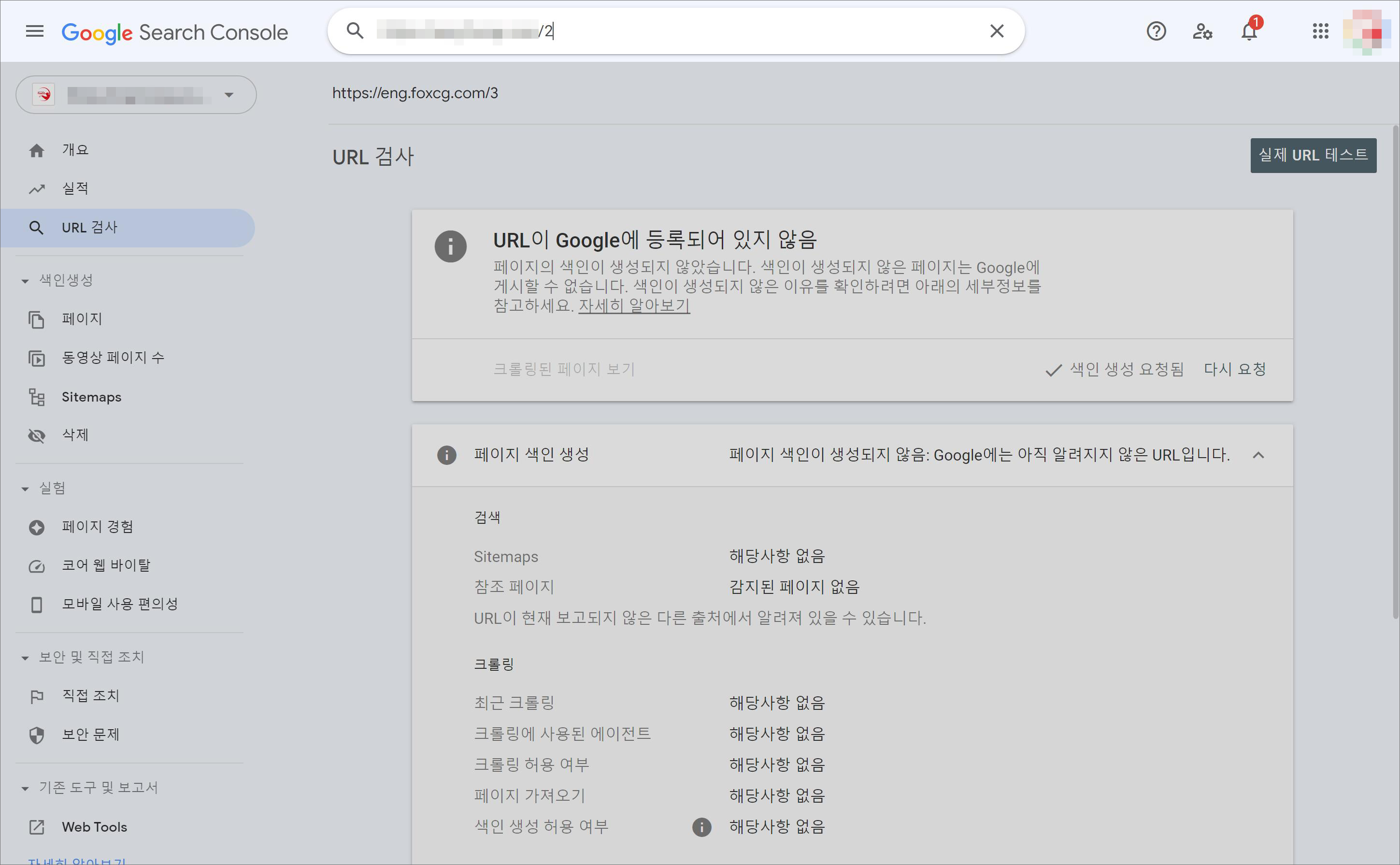1400x865 pixels.
Task: Open the hamburger main menu
Action: pos(34,31)
